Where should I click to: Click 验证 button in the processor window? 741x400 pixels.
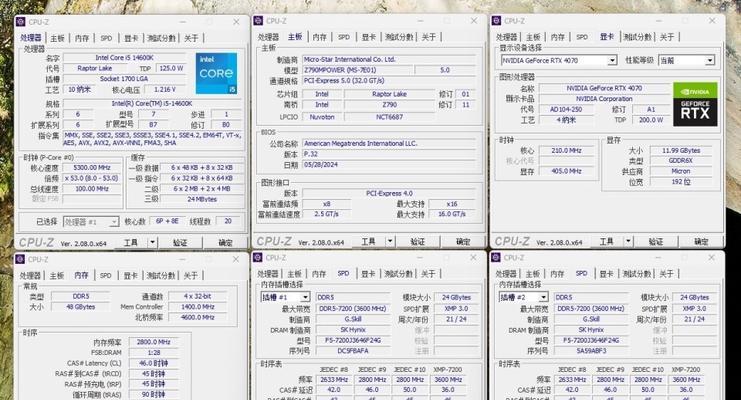tap(180, 243)
